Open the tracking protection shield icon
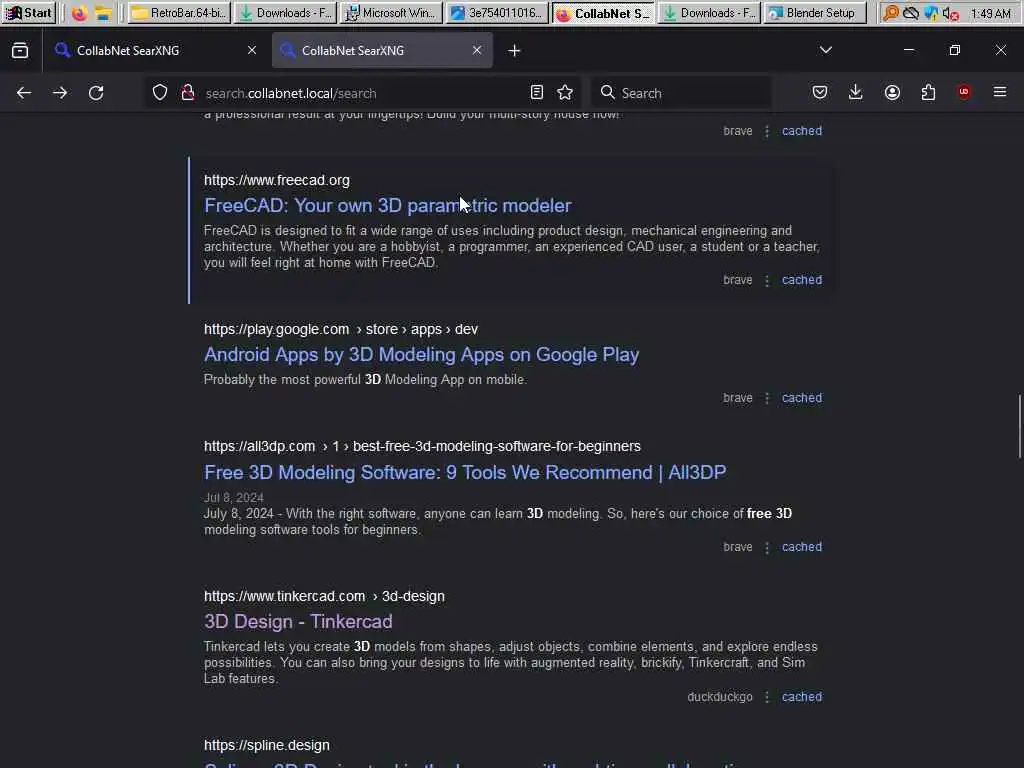 [x=160, y=93]
